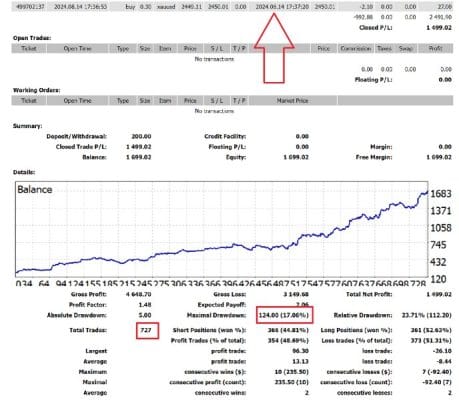Click the red-boxed Maximal Drawdown value

284,315
